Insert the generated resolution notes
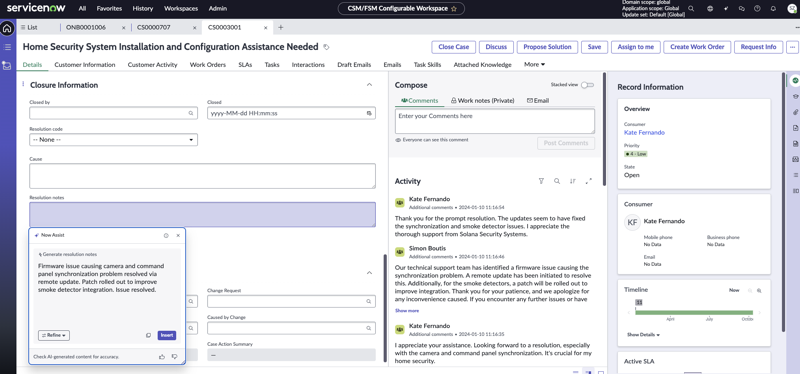 167,335
